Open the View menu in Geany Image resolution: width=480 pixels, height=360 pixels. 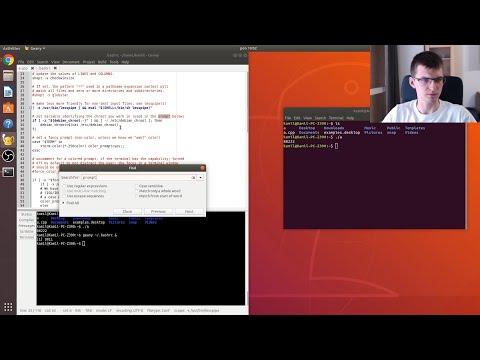point(55,62)
